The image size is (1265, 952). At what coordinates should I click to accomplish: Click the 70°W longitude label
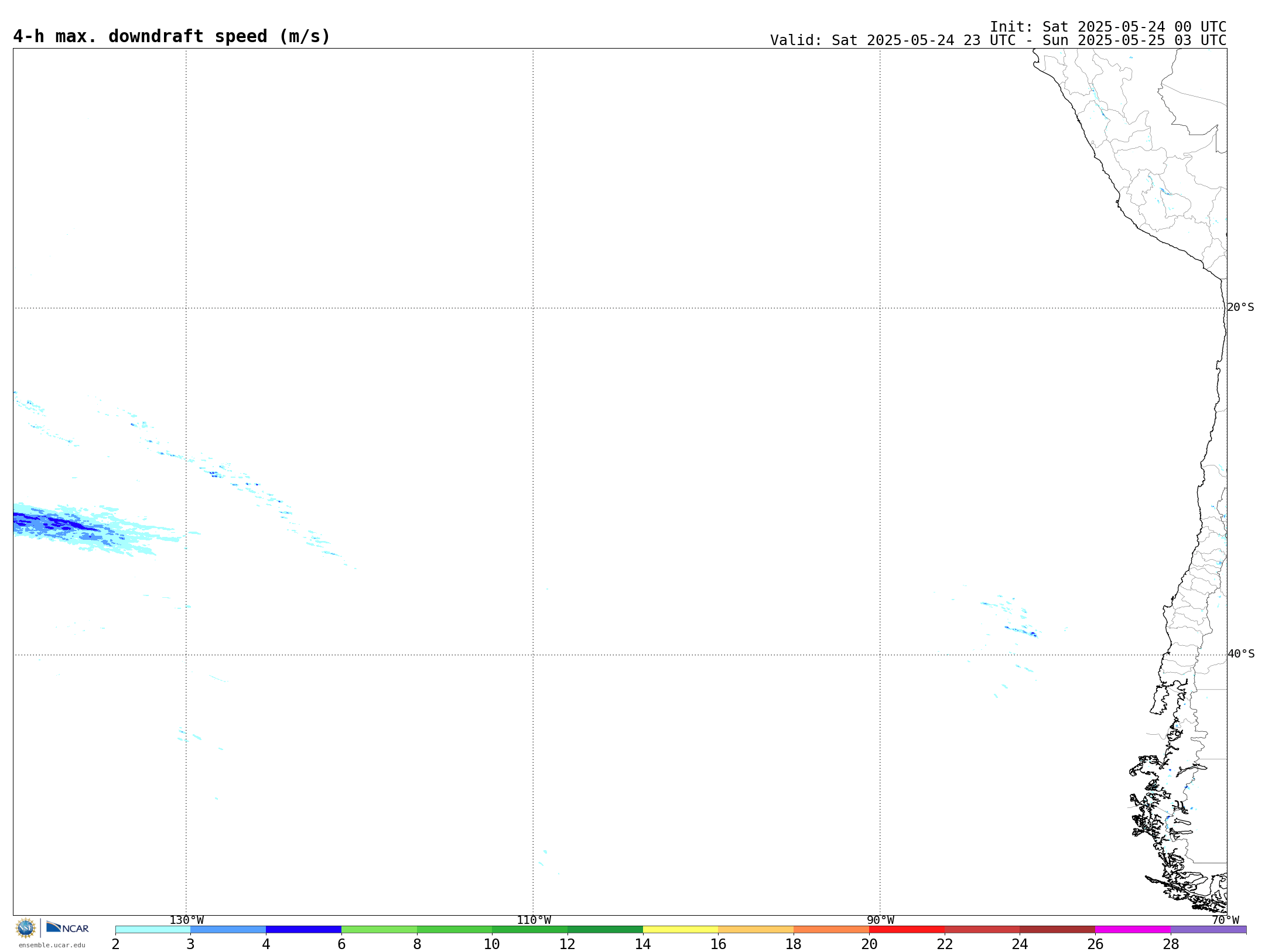click(x=1225, y=920)
